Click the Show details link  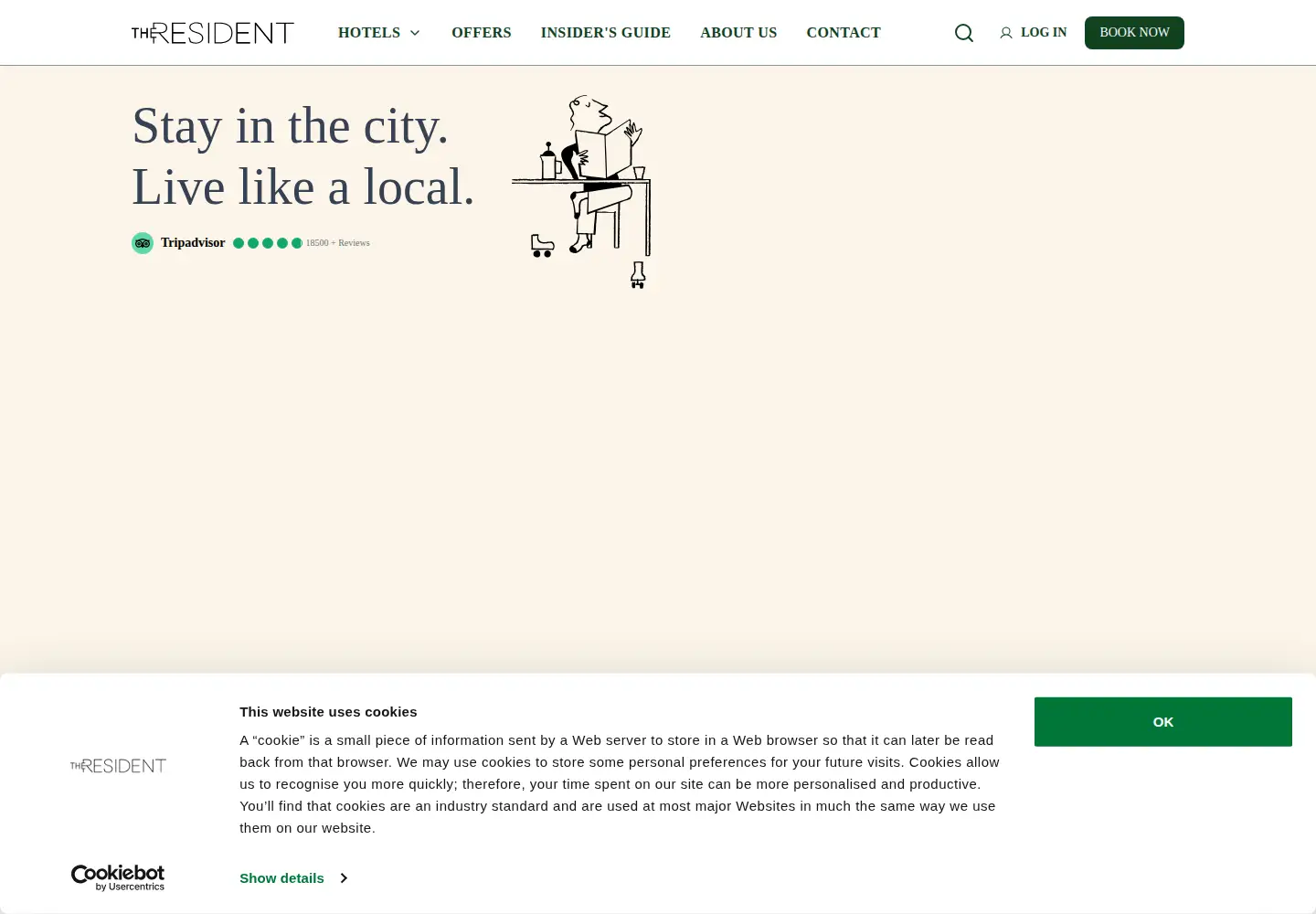[x=281, y=878]
